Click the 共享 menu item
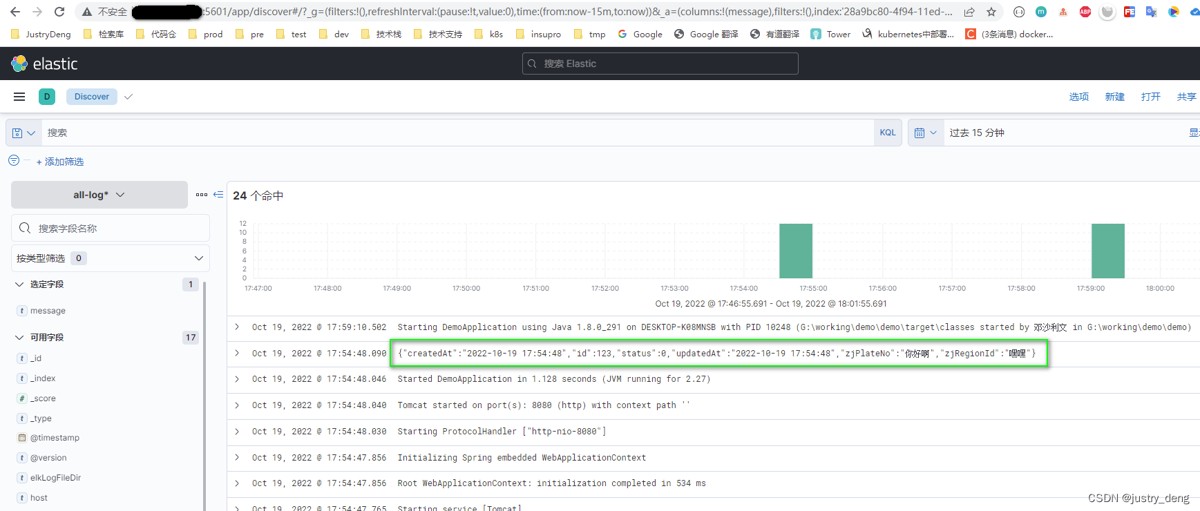The image size is (1200, 511). (x=1187, y=97)
